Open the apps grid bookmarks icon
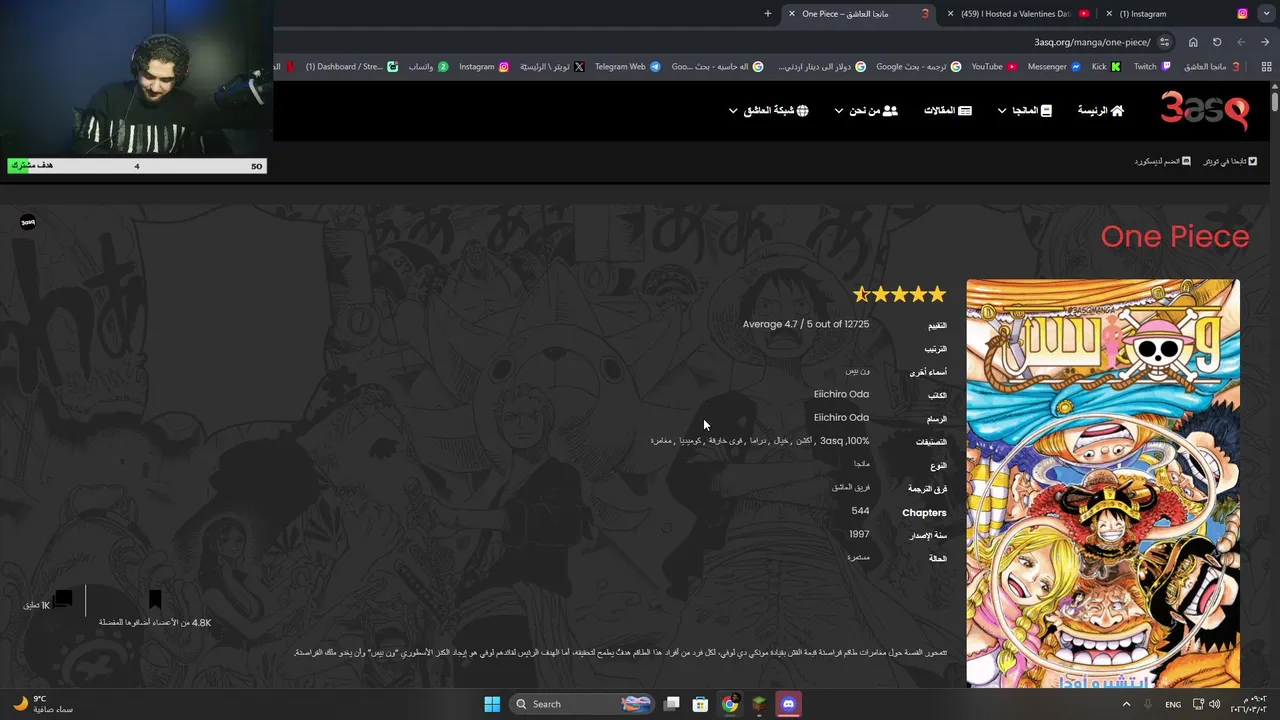The width and height of the screenshot is (1280, 720). click(x=1266, y=67)
